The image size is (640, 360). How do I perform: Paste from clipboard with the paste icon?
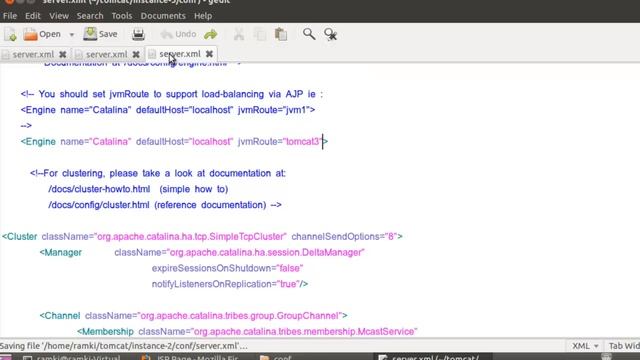[x=281, y=34]
